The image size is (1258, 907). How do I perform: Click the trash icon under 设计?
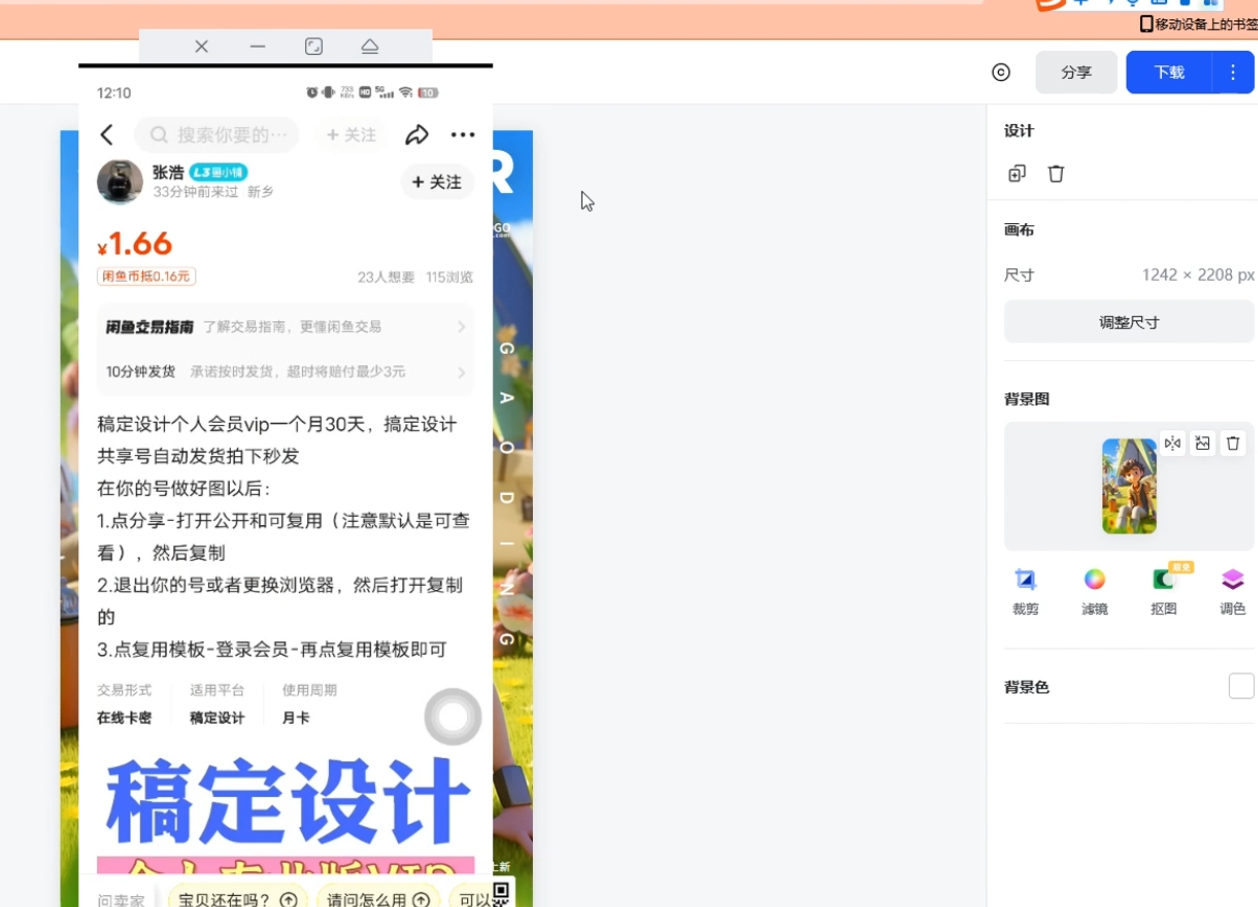[x=1056, y=173]
